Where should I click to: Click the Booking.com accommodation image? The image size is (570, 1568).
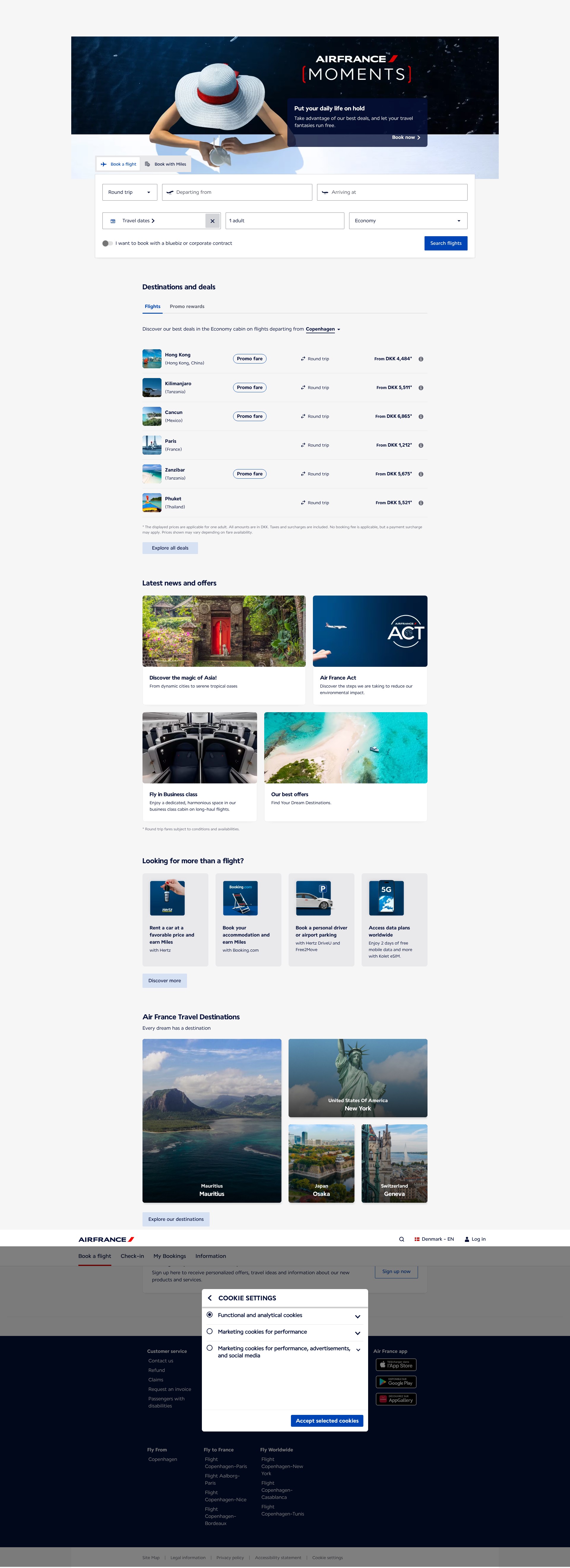(x=240, y=898)
